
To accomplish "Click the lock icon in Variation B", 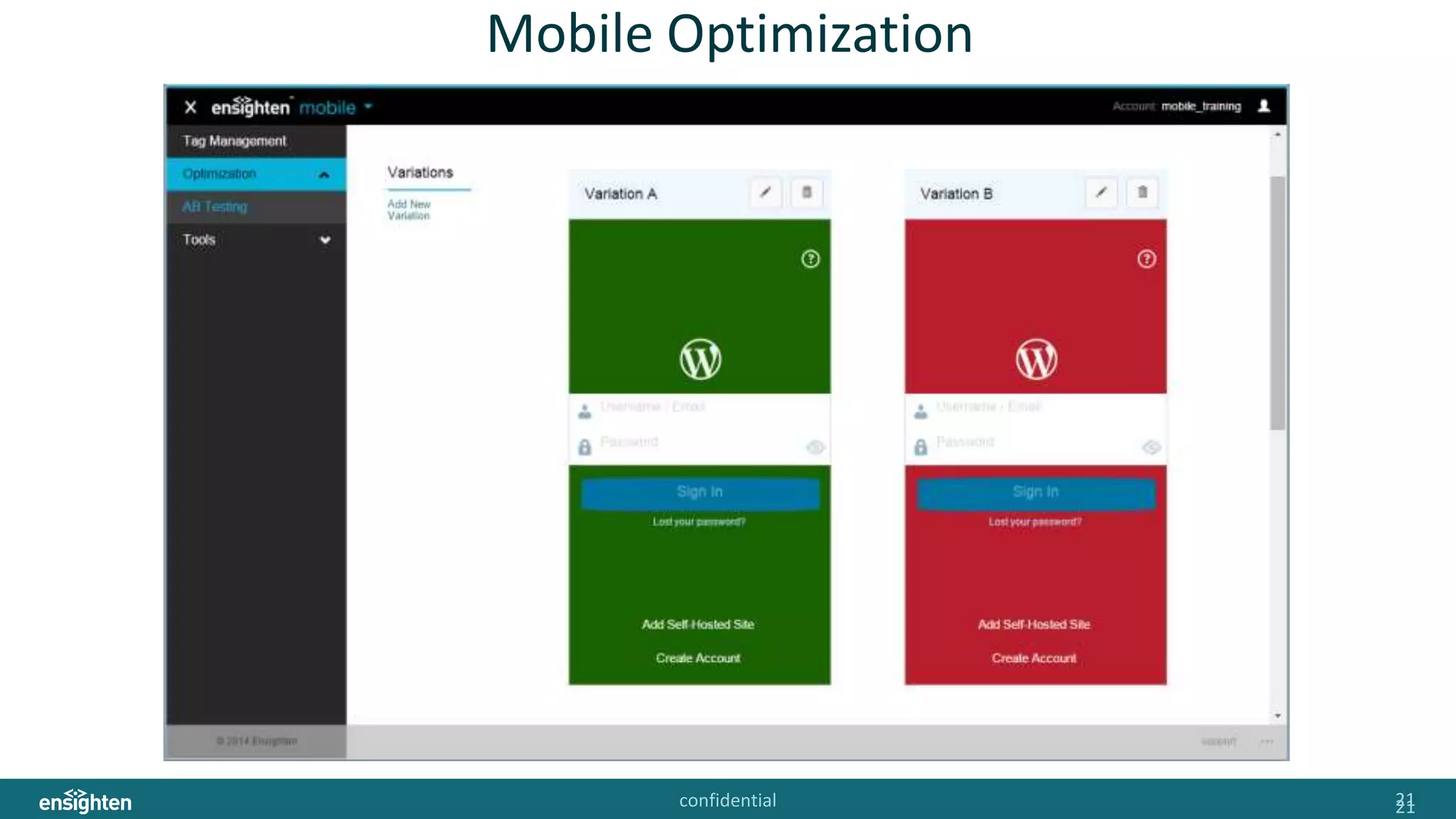I will [x=921, y=446].
